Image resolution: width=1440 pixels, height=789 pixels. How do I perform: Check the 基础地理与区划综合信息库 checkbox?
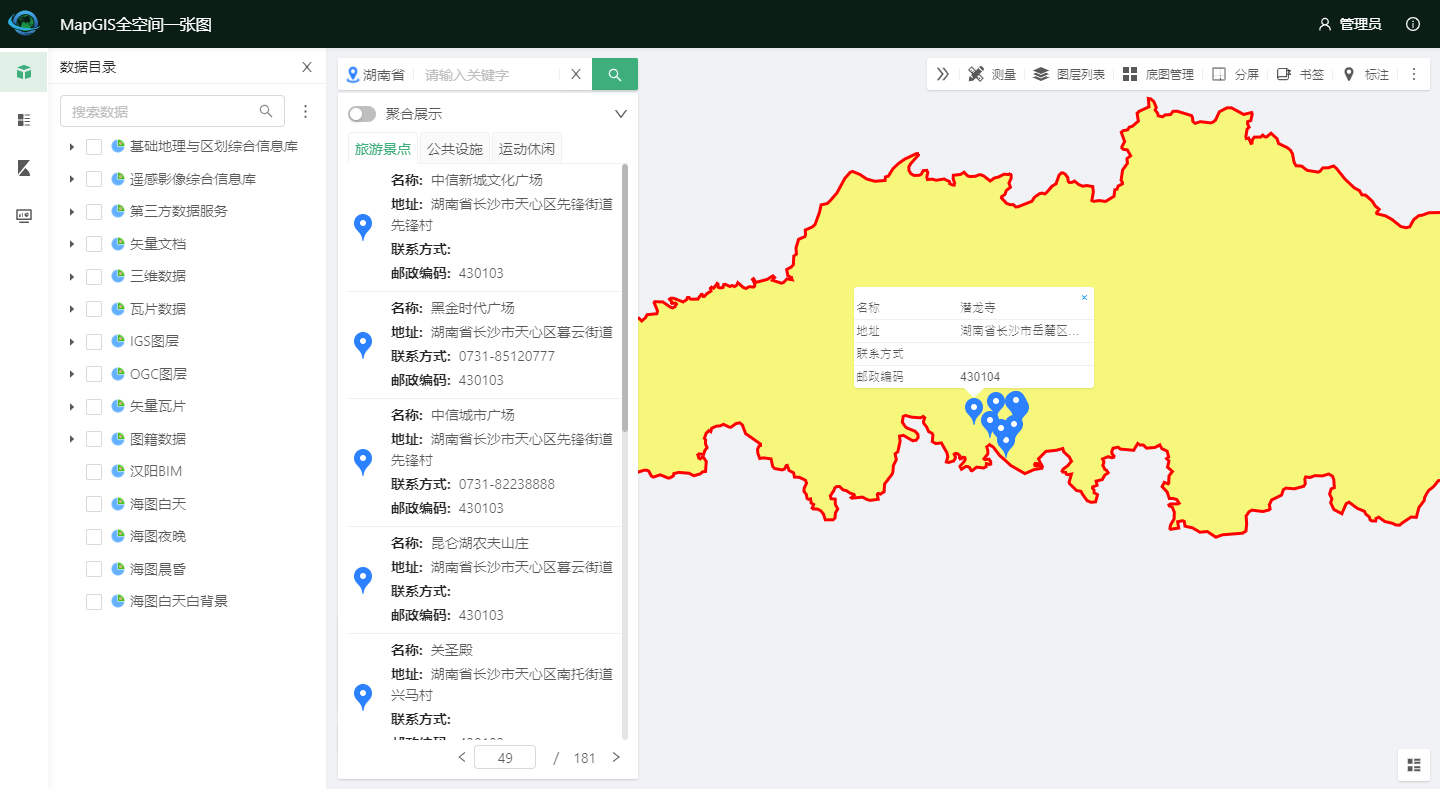pos(94,147)
